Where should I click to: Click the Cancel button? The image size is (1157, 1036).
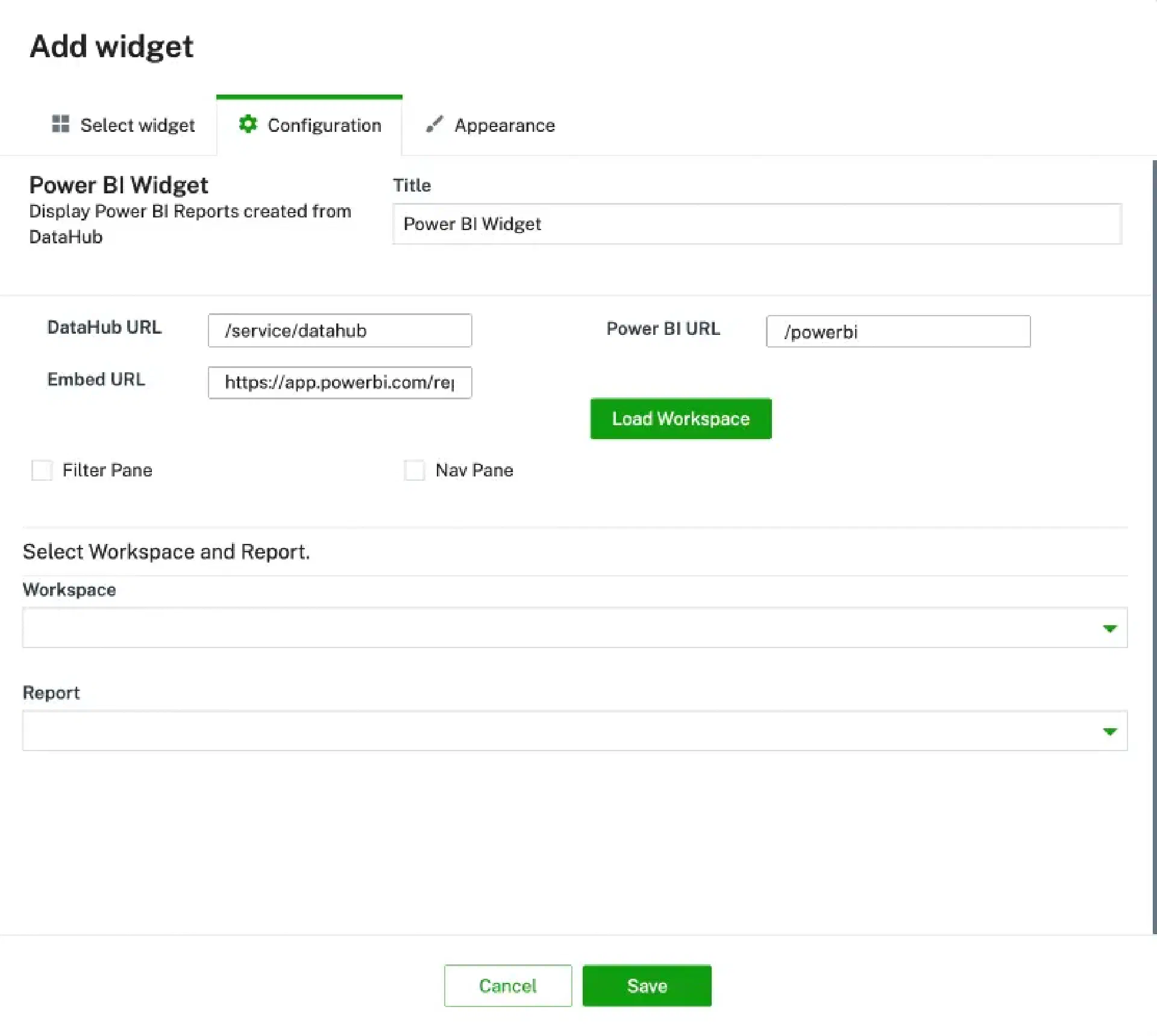point(507,985)
